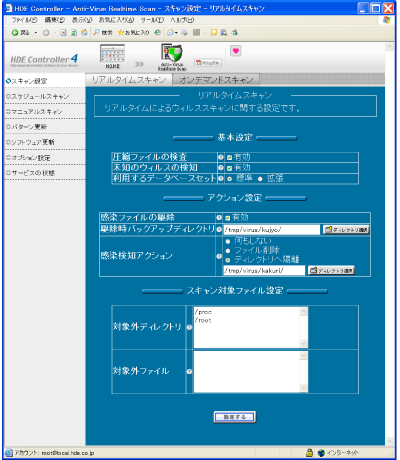The width and height of the screenshot is (400, 460).
Task: Select the 標準 database set radio button
Action: coord(229,179)
